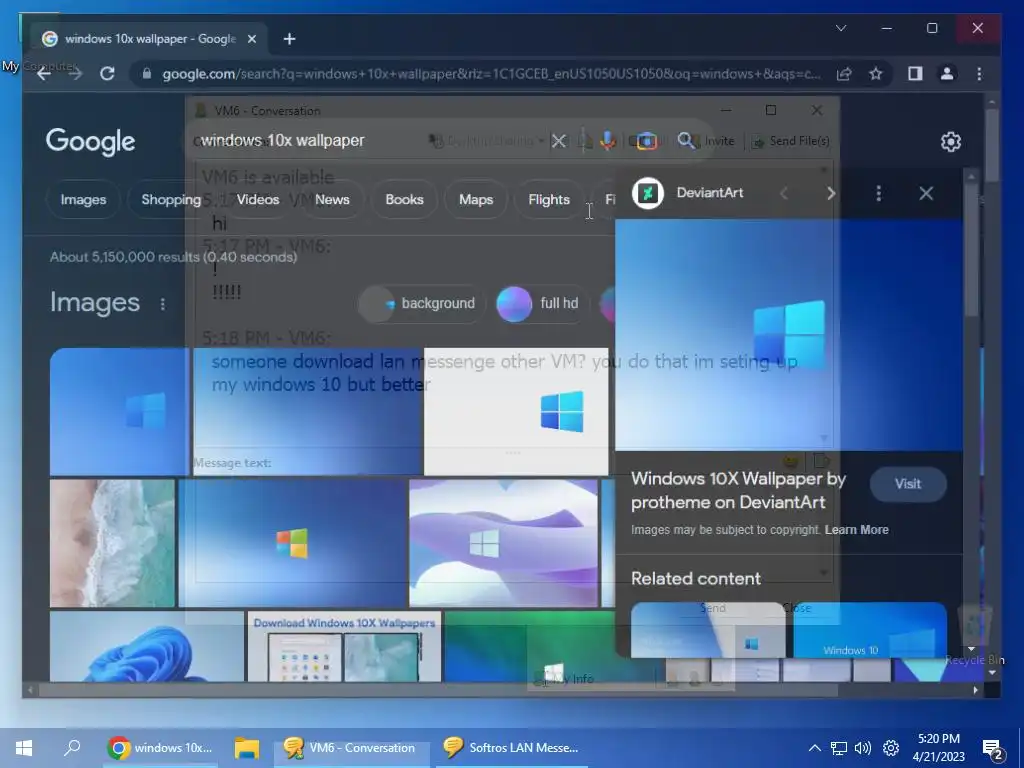Click the Images section heading
1024x768 pixels.
point(95,303)
